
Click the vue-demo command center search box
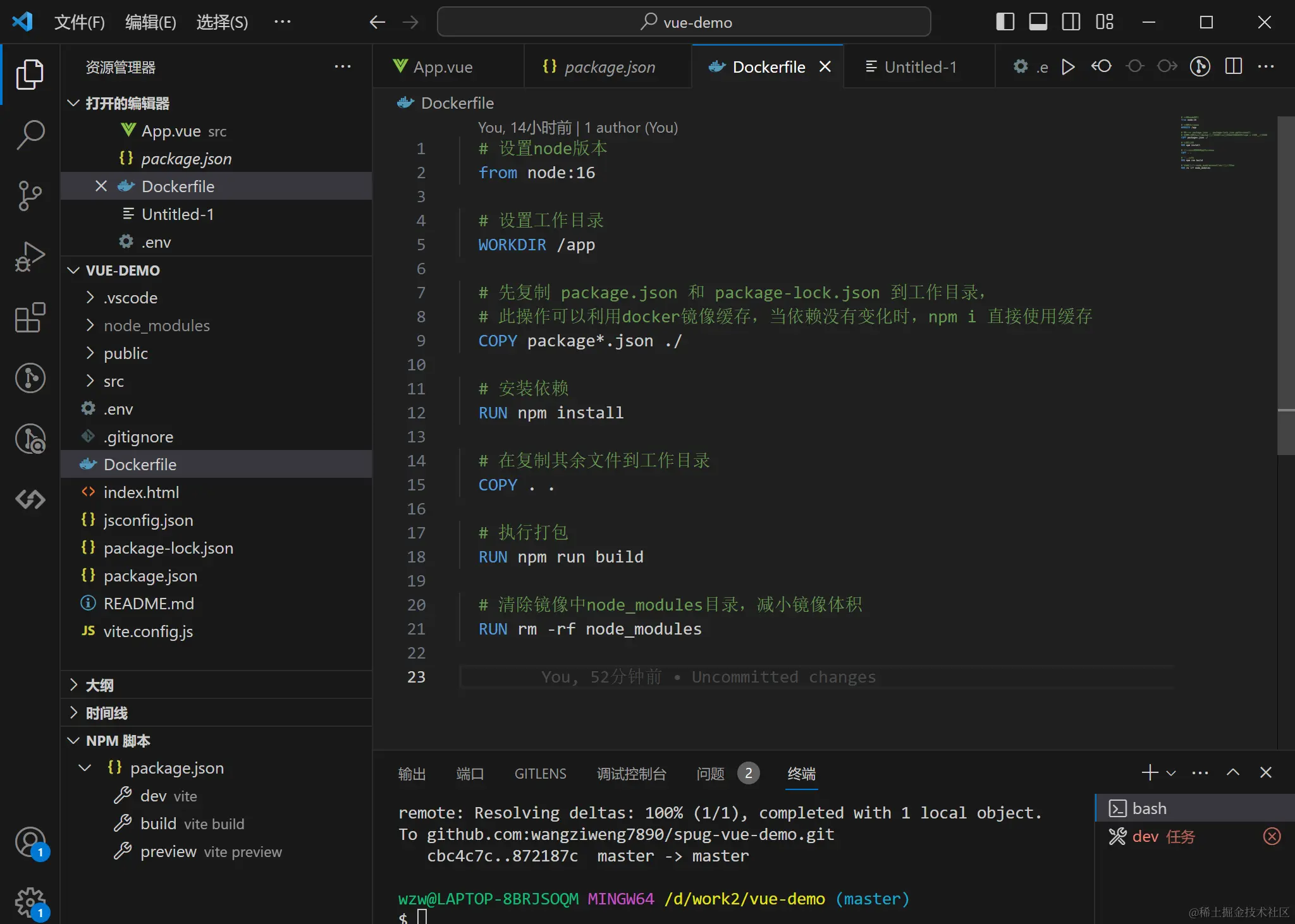point(684,22)
